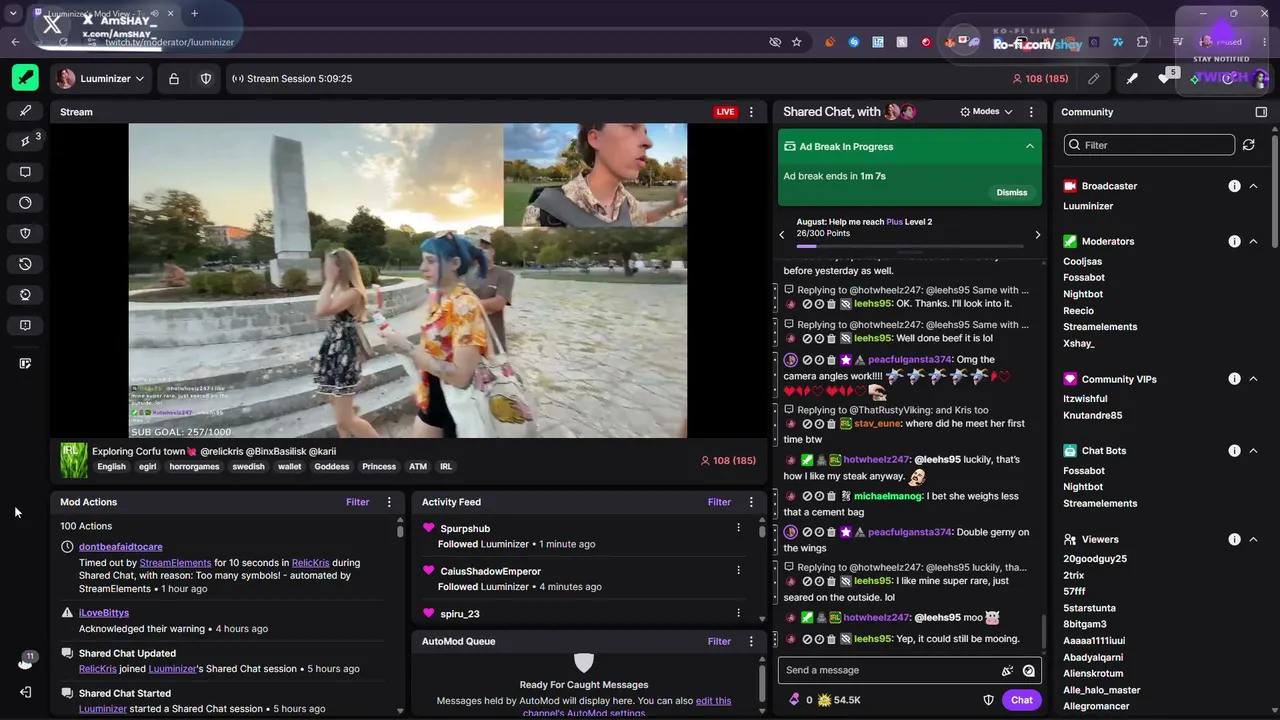Select moderator Xshay_ in Community list

click(x=1079, y=343)
